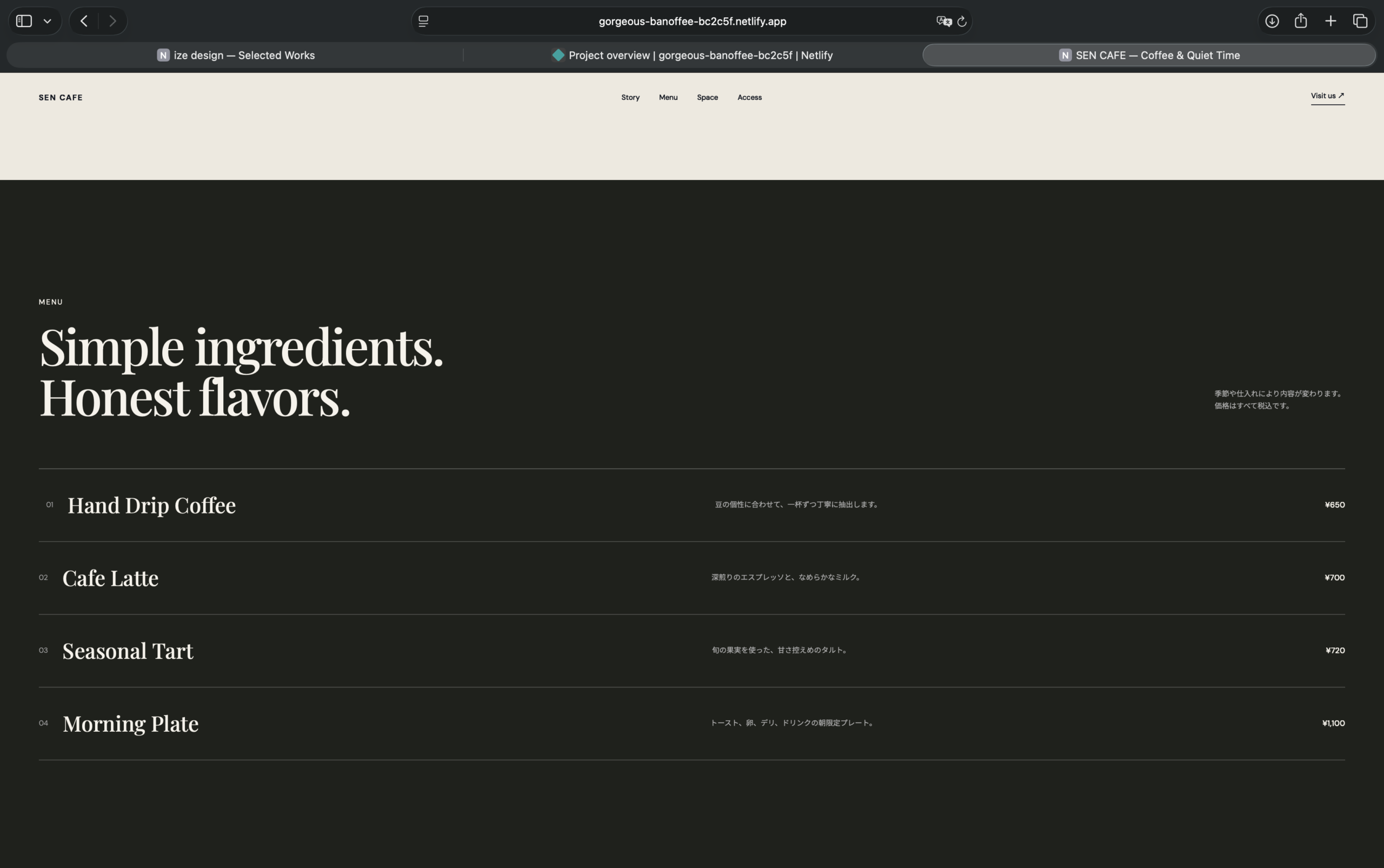This screenshot has width=1384, height=868.
Task: Go forward with the forward arrow
Action: (x=112, y=21)
